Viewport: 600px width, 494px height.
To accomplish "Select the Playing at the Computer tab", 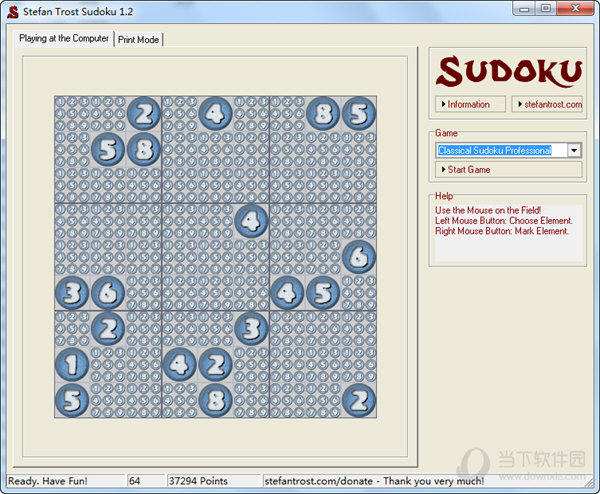I will tap(64, 38).
